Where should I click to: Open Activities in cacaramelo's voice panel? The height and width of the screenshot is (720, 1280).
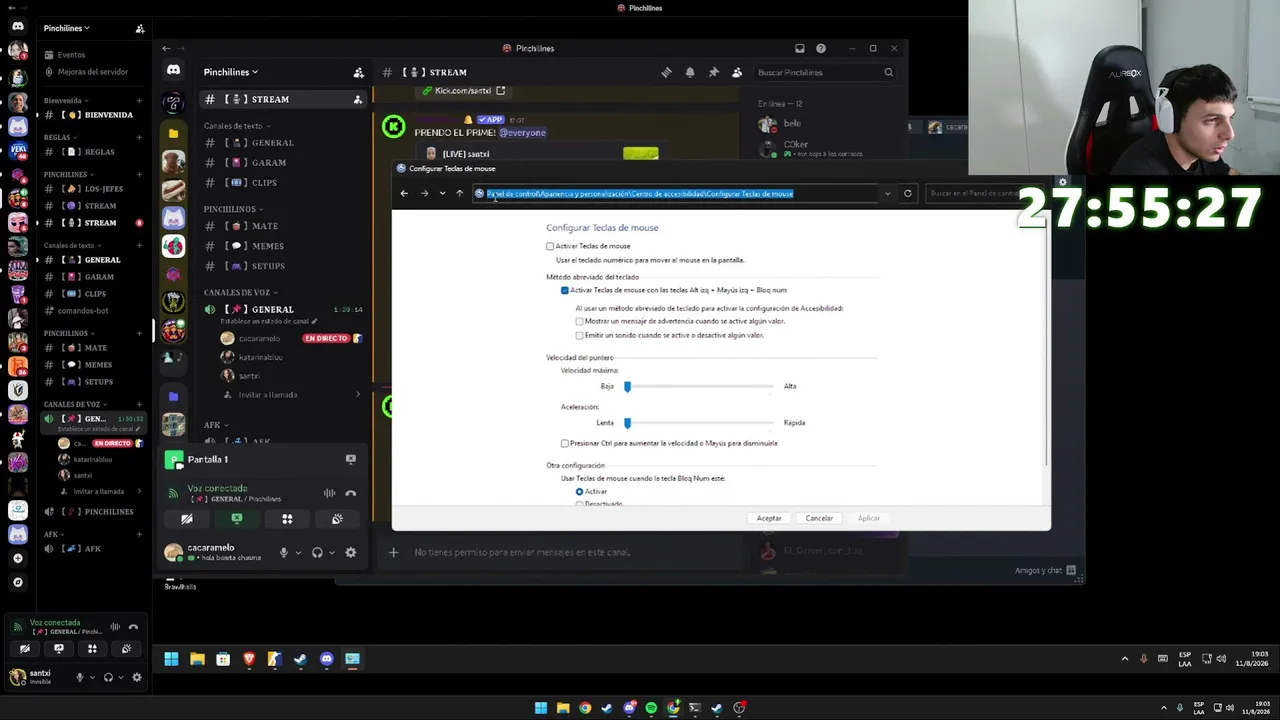tap(287, 519)
